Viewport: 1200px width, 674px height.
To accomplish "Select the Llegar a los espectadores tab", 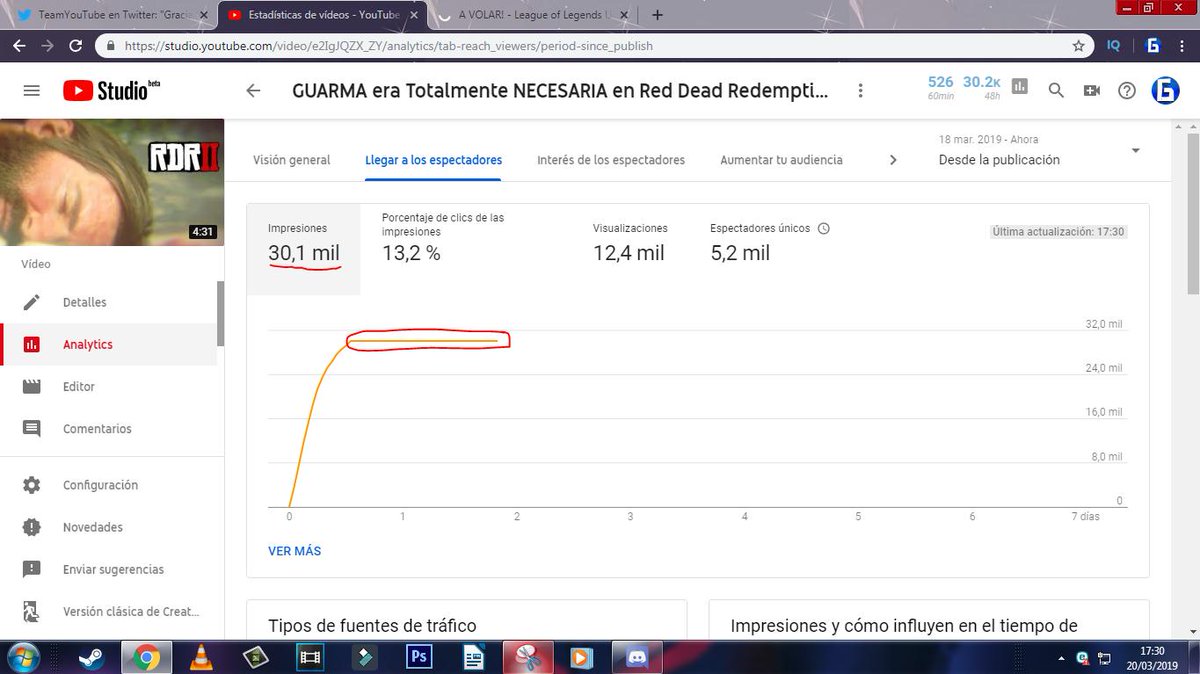I will (433, 160).
